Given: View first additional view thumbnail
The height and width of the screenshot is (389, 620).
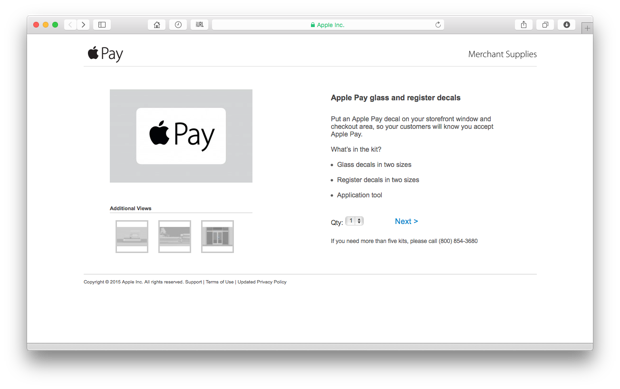Looking at the screenshot, I should [132, 236].
